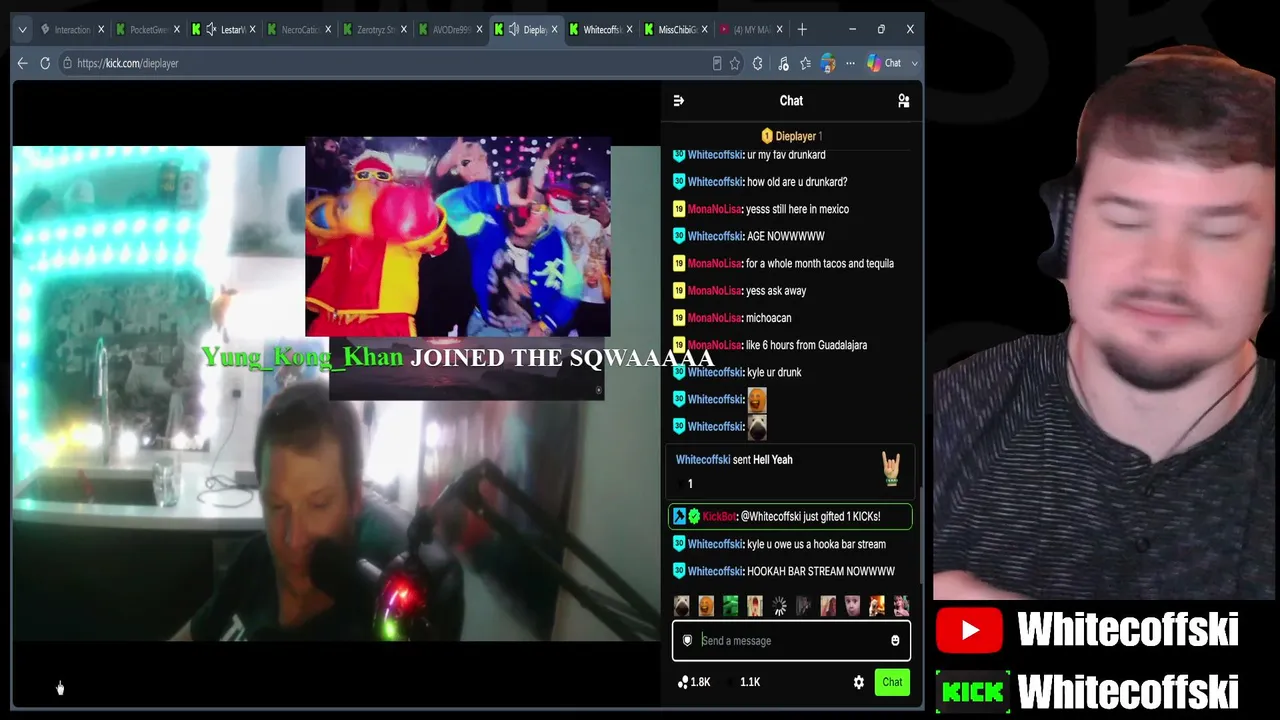Viewport: 1280px width, 720px height.
Task: Open a new browser tab
Action: (802, 30)
